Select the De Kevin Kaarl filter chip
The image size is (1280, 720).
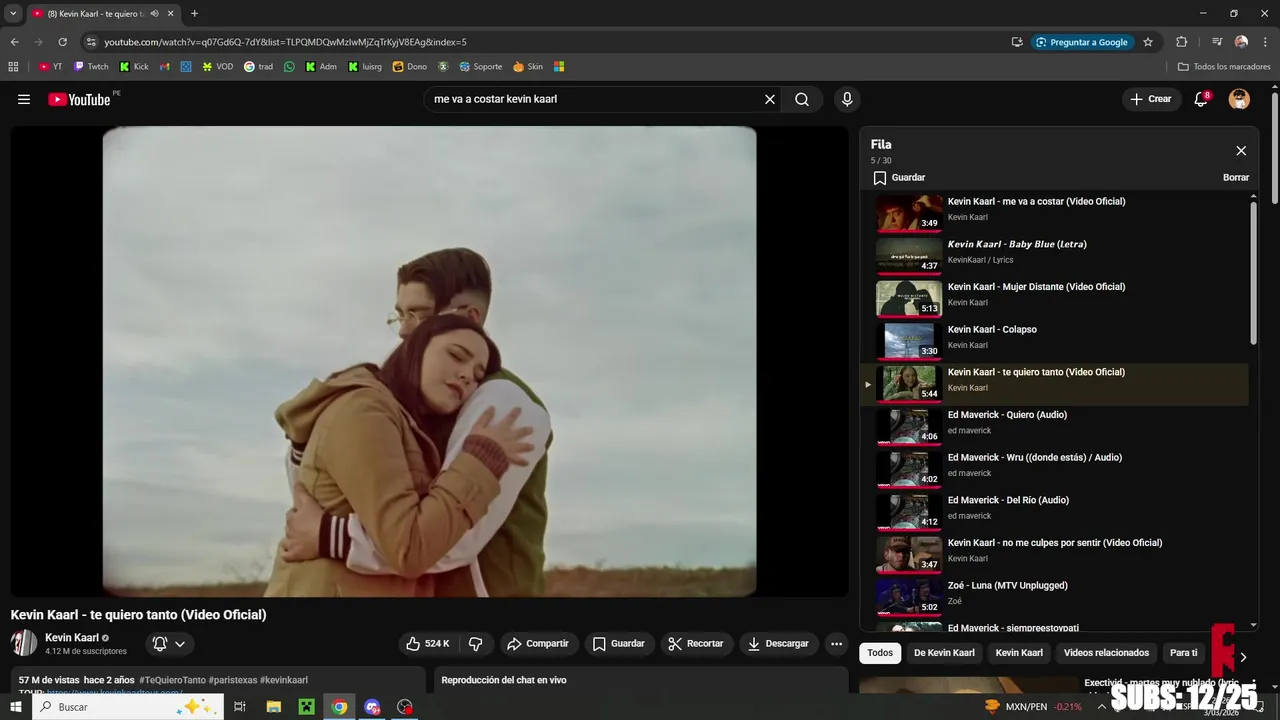pyautogui.click(x=944, y=653)
